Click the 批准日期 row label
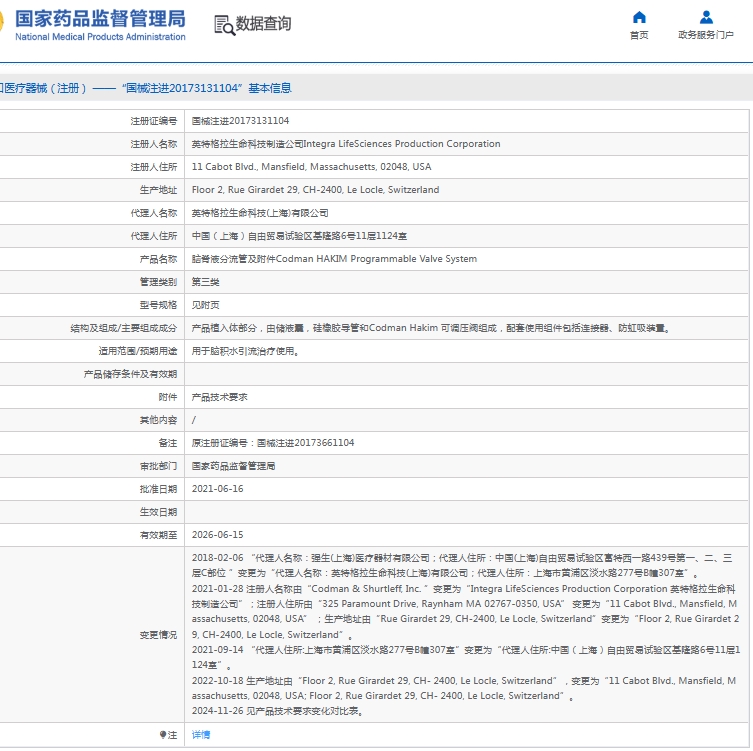 click(158, 489)
